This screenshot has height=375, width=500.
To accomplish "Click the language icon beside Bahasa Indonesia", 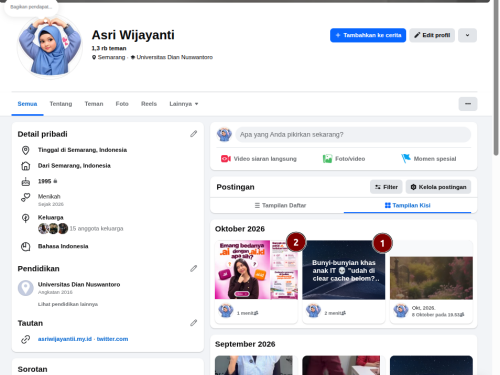I will 25,247.
